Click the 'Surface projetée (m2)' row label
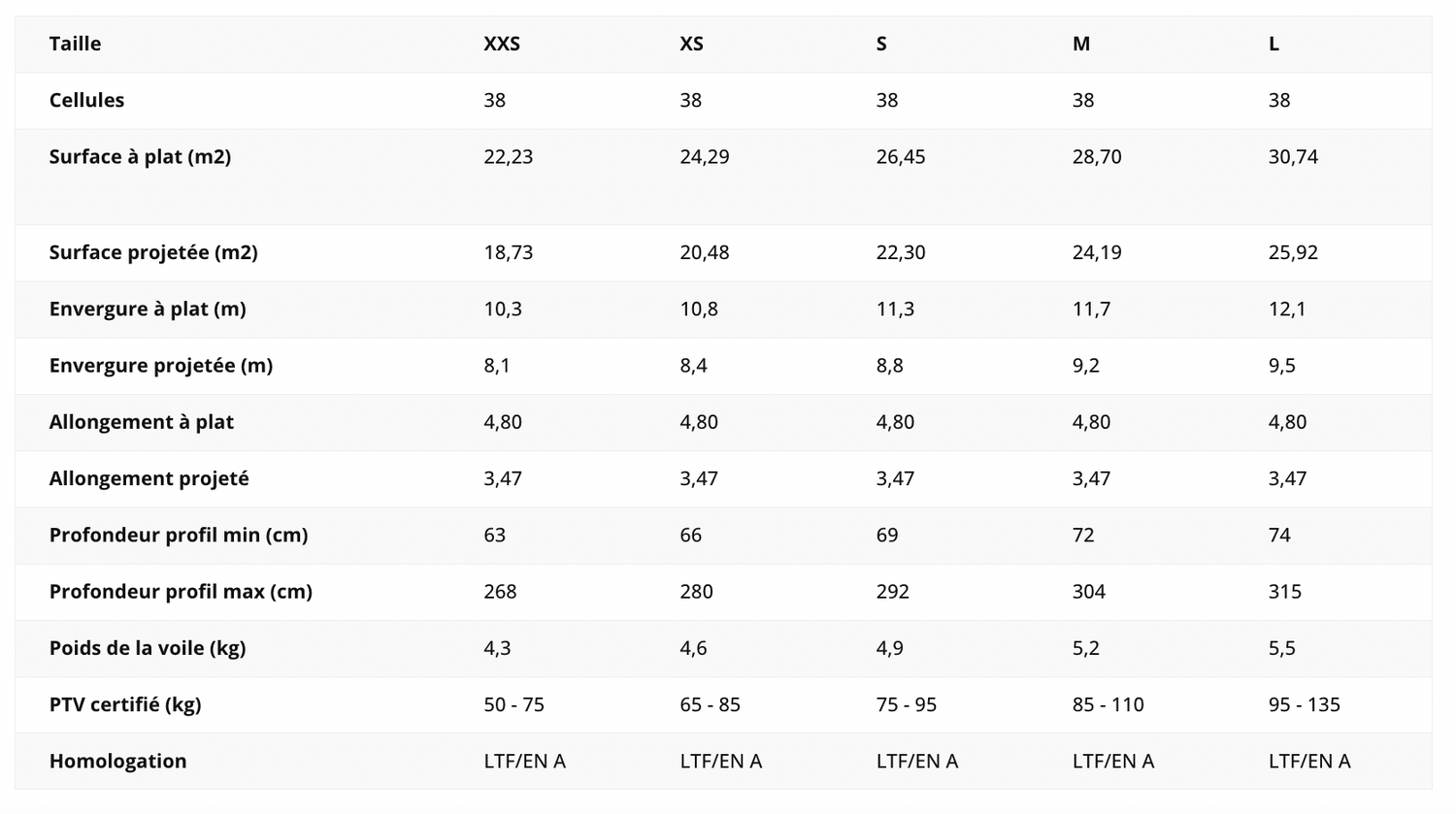Image resolution: width=1456 pixels, height=814 pixels. click(153, 252)
